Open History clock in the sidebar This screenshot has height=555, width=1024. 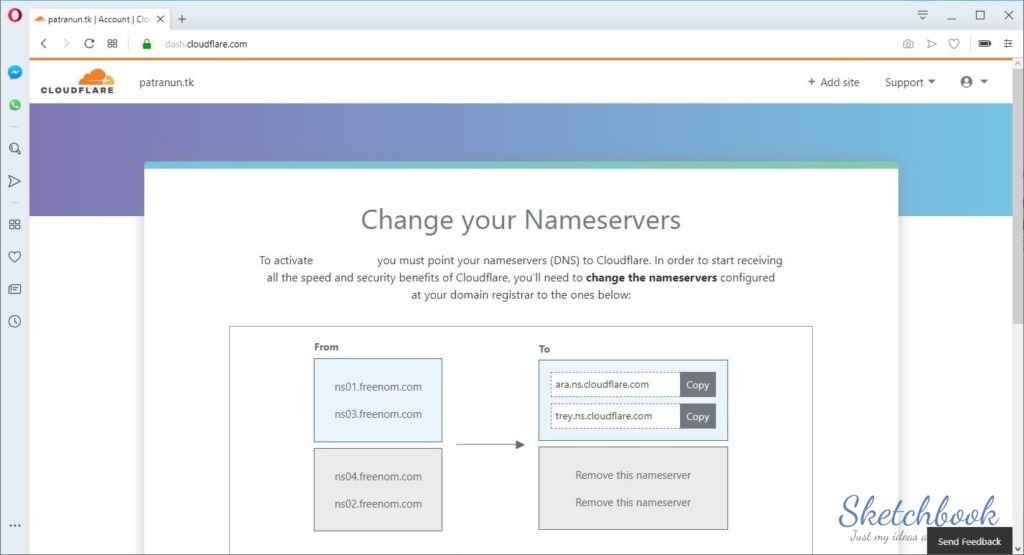(14, 321)
